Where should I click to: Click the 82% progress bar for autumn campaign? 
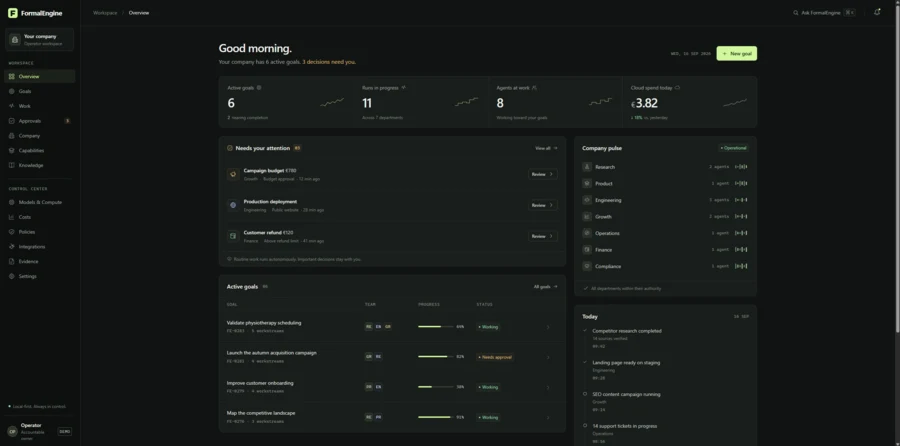[435, 356]
